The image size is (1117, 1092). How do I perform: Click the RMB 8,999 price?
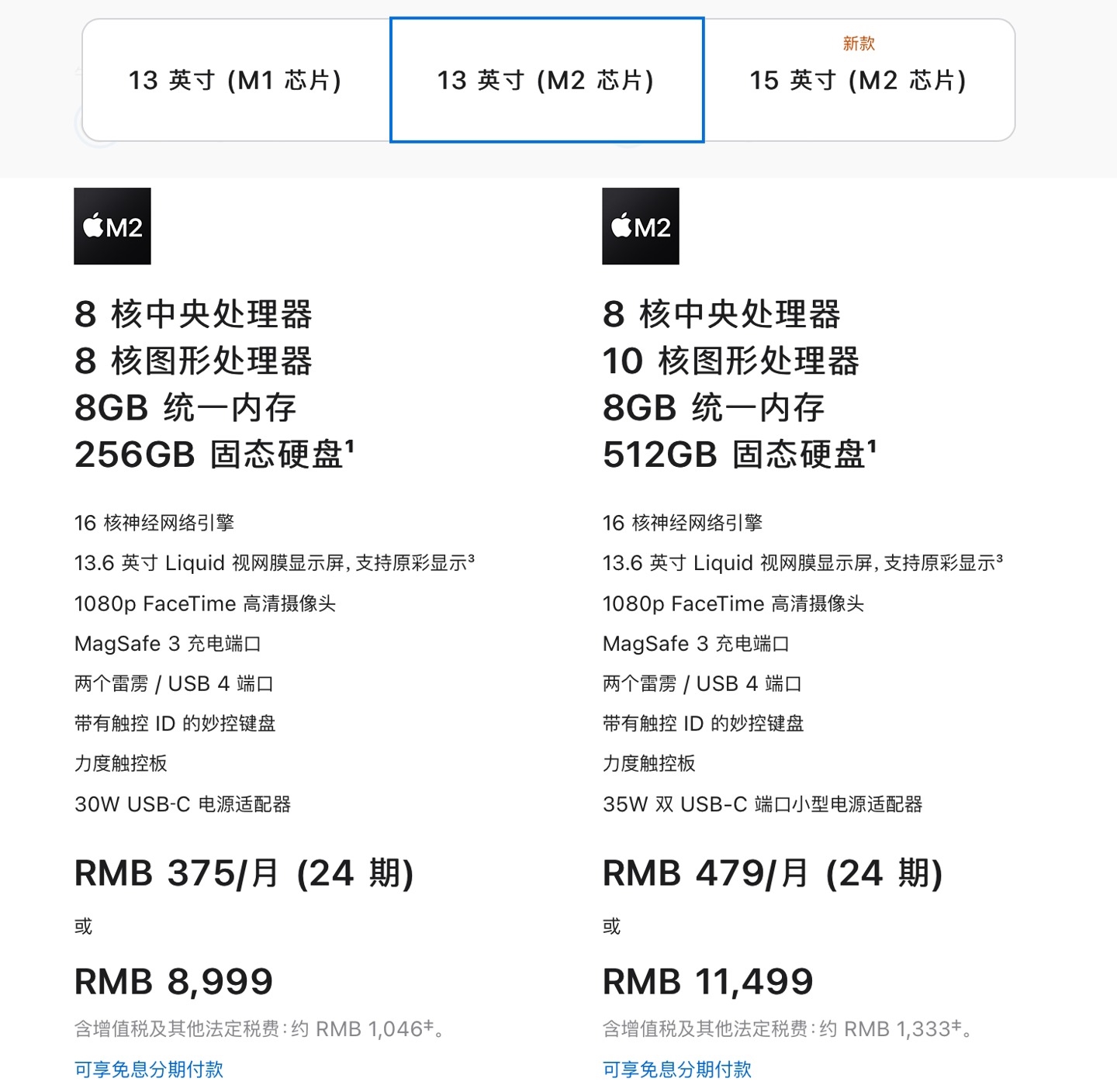(x=174, y=982)
